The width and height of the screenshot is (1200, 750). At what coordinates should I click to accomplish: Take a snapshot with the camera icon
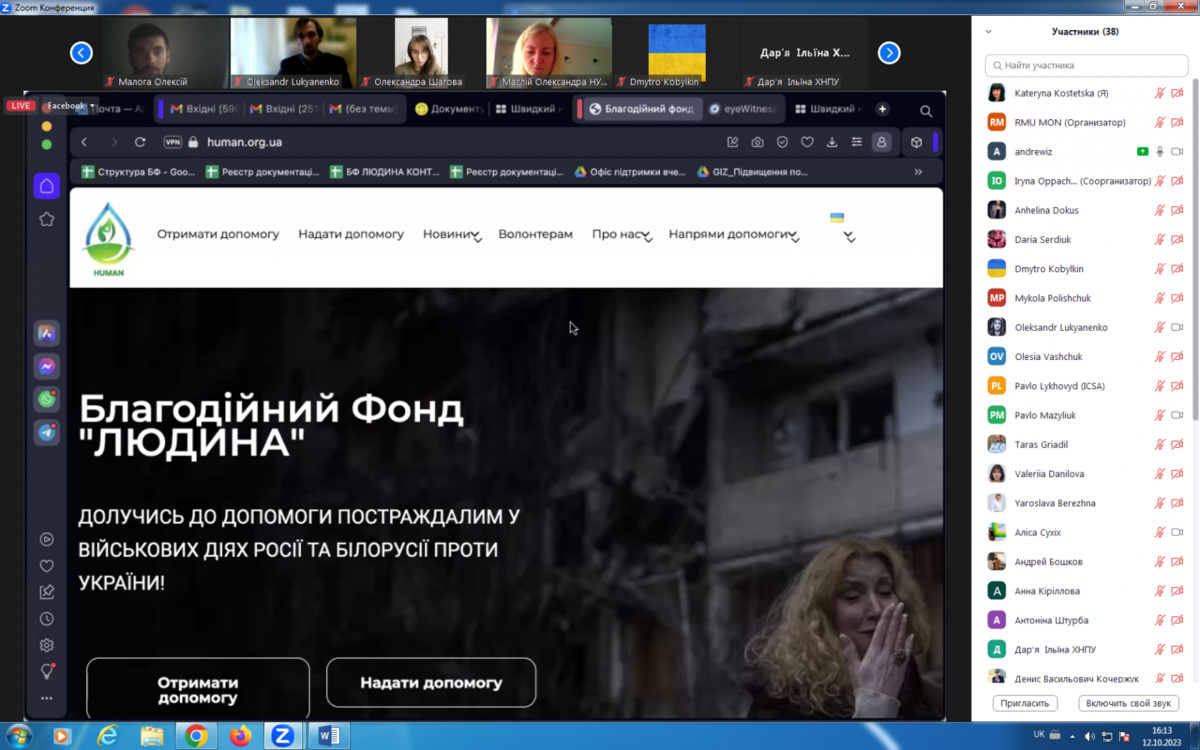tap(758, 142)
